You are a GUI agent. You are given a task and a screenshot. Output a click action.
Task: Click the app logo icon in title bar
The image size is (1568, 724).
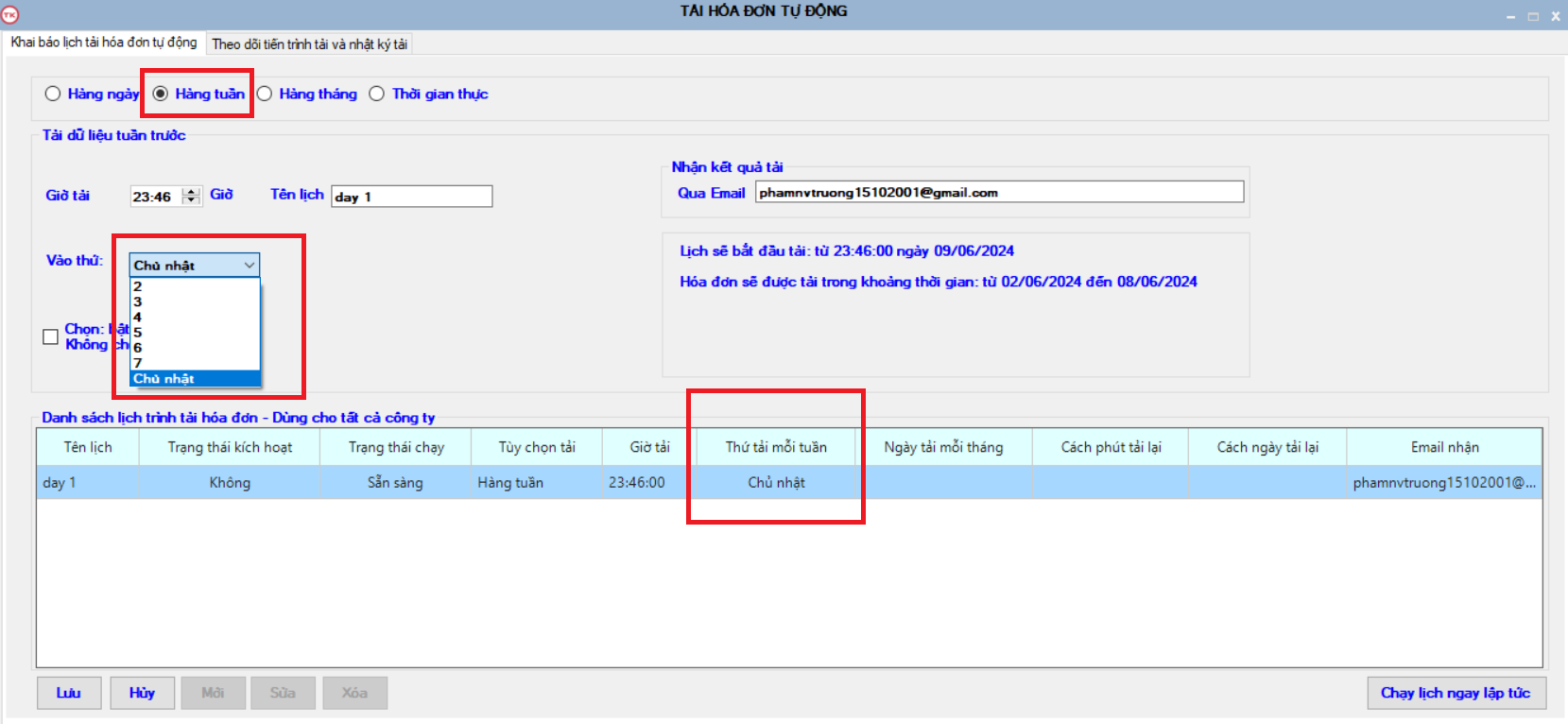10,14
